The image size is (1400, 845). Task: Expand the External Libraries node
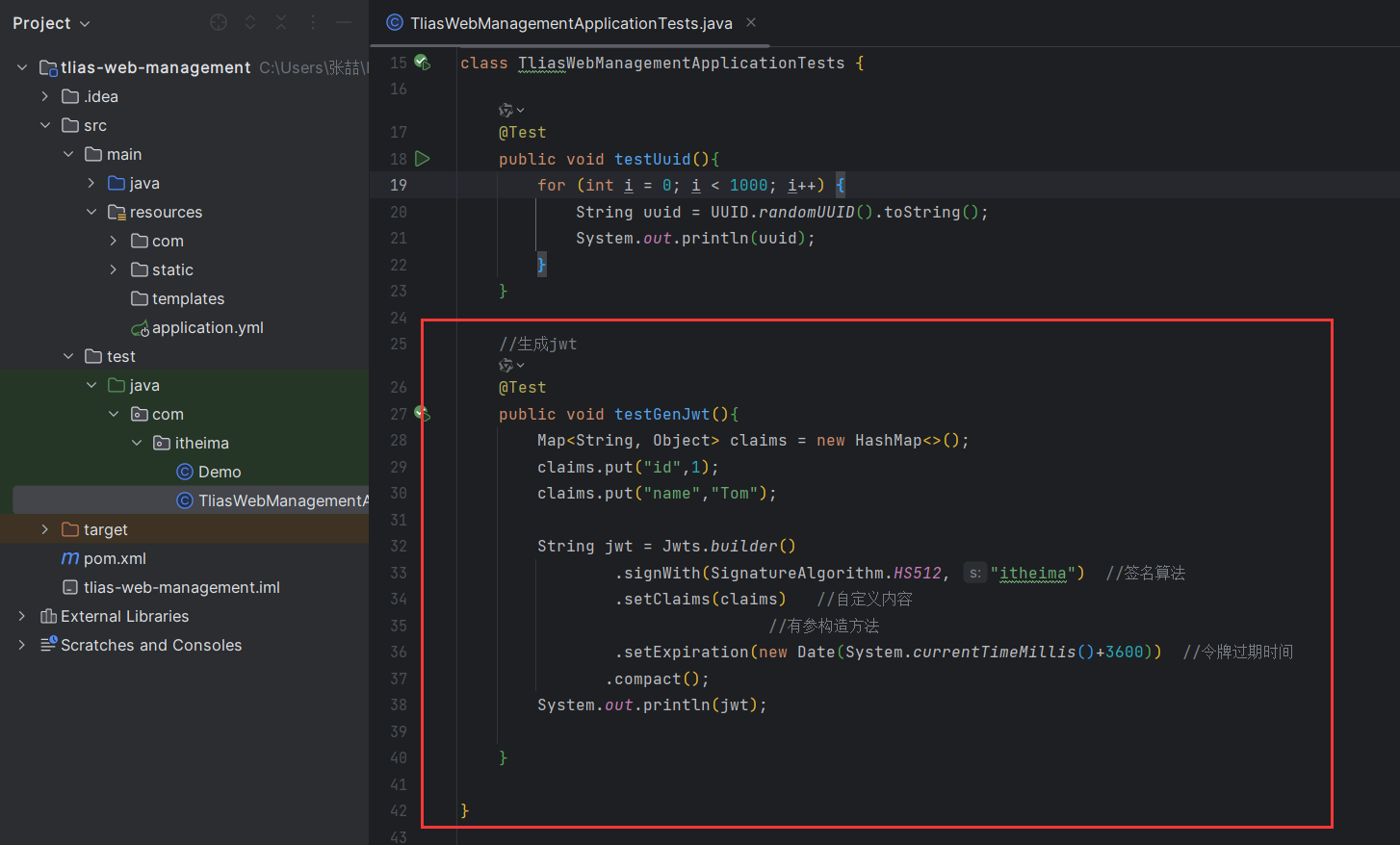(20, 616)
